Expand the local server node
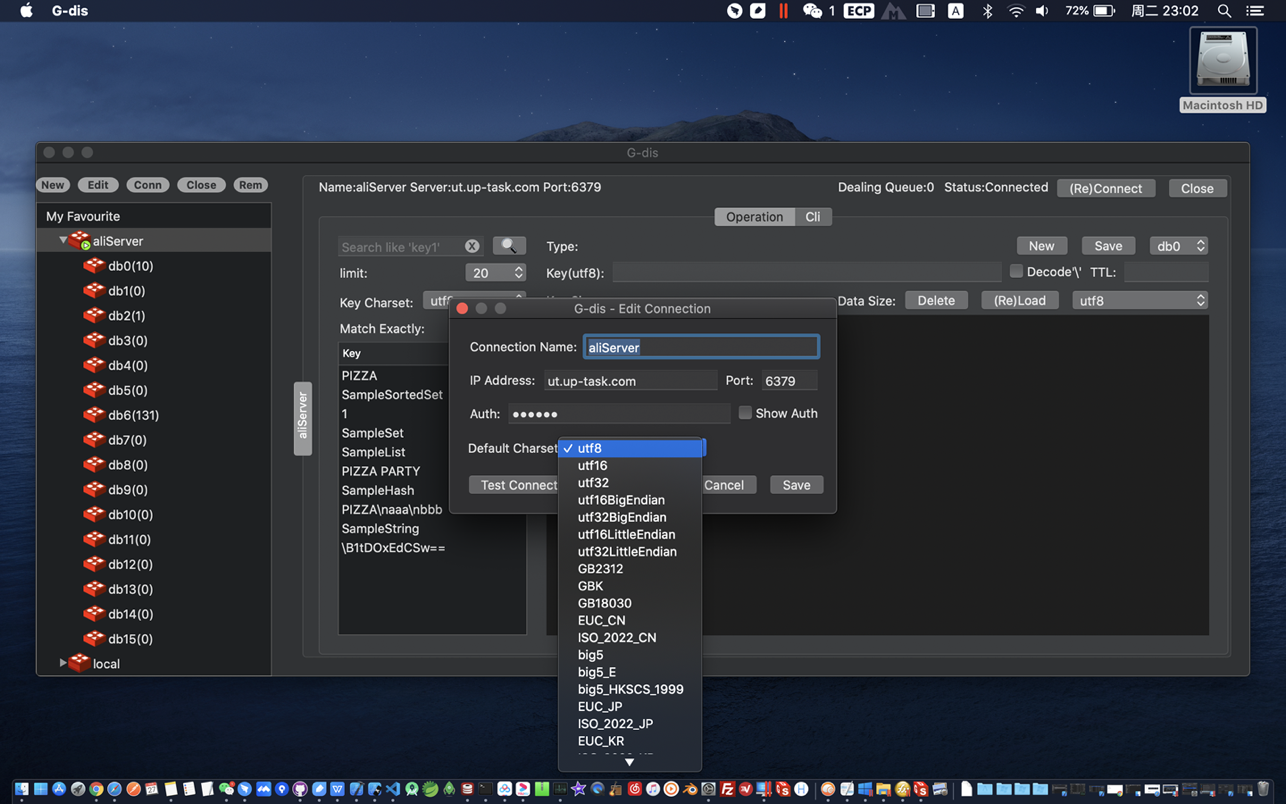 point(63,663)
